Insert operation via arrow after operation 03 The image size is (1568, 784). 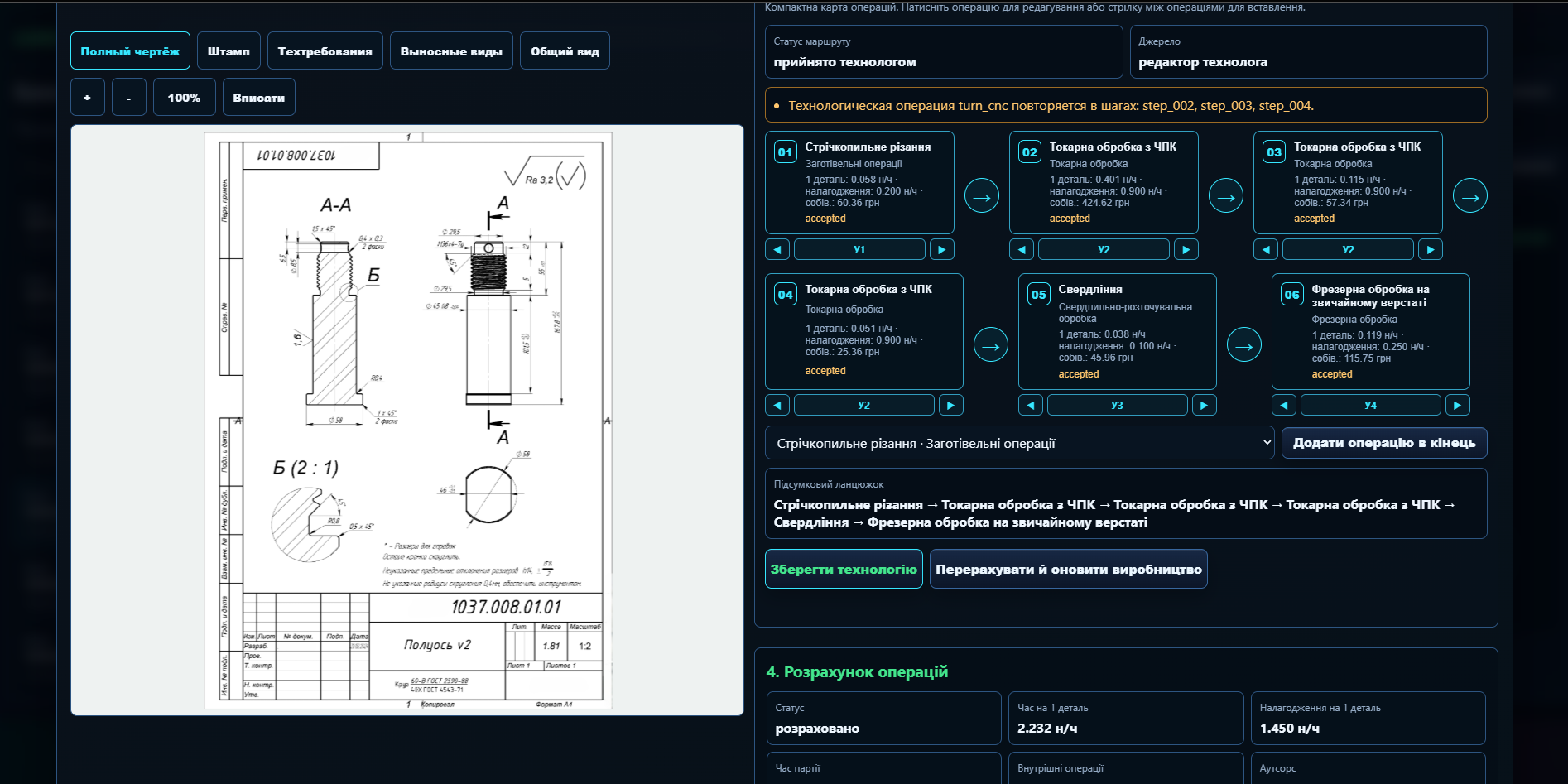point(1470,196)
